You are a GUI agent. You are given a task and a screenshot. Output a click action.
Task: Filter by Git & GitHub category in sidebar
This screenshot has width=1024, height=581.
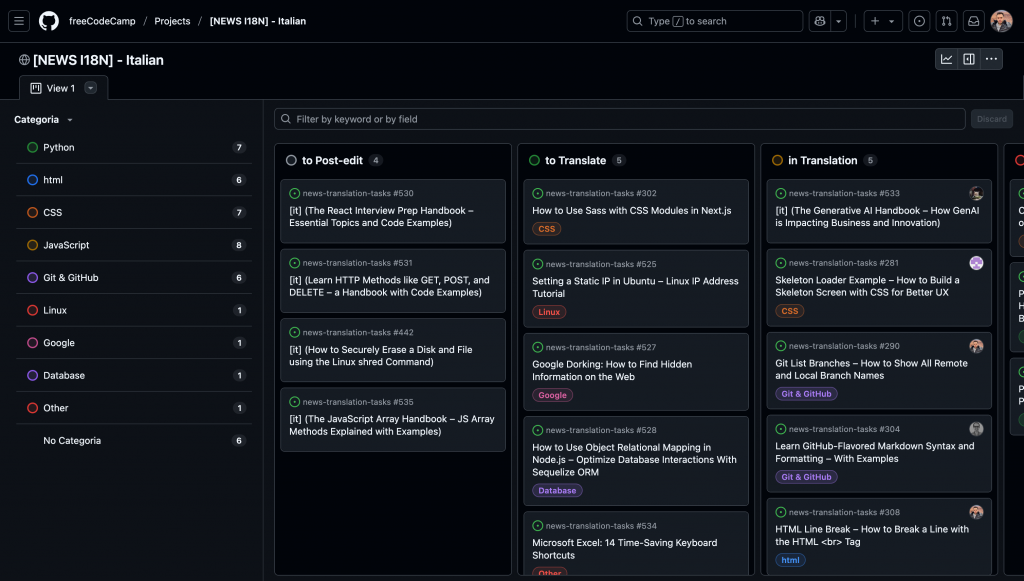134,278
